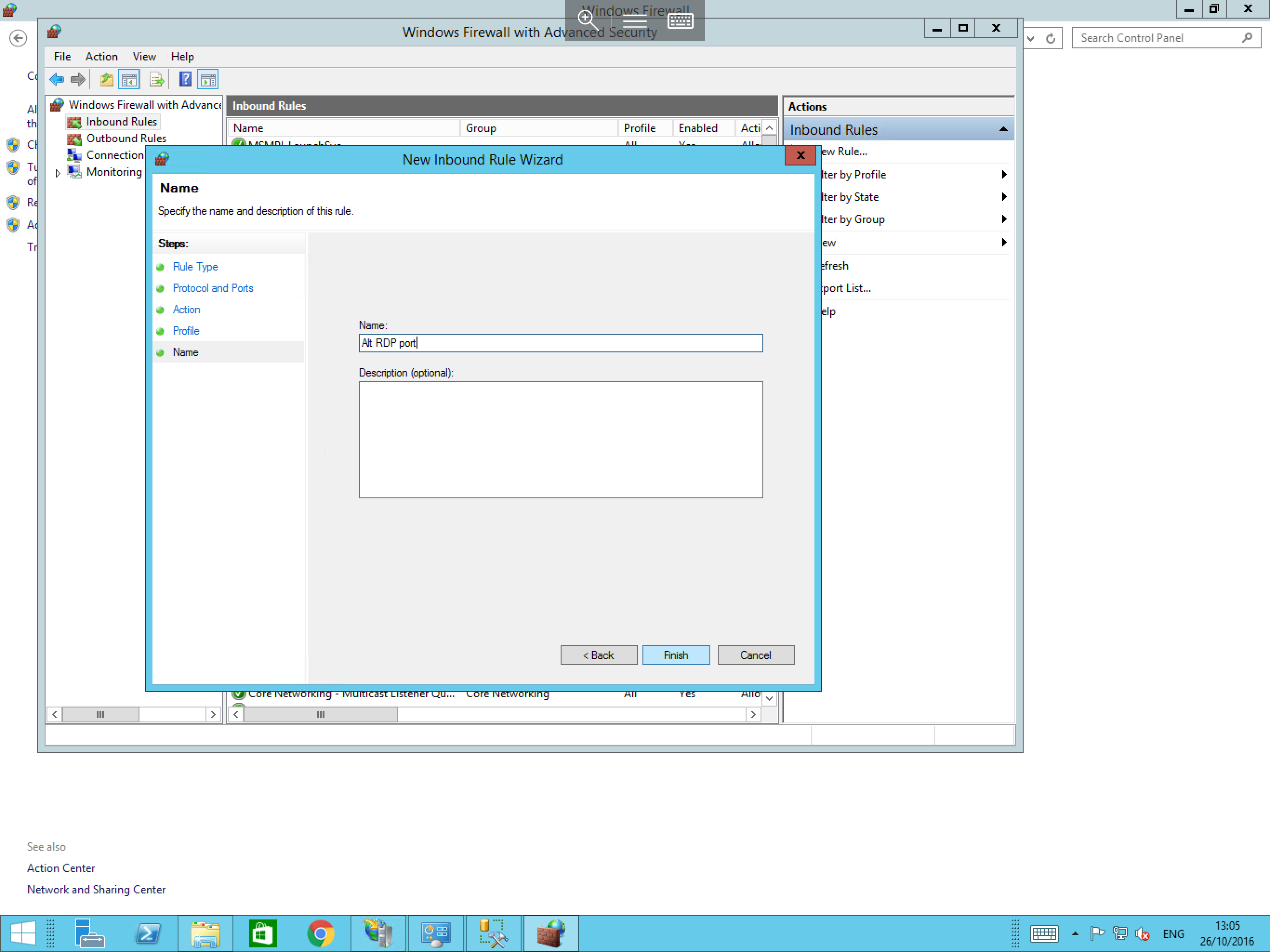Click the show/hide console tree icon
Viewport: 1270px width, 952px height.
tap(129, 79)
